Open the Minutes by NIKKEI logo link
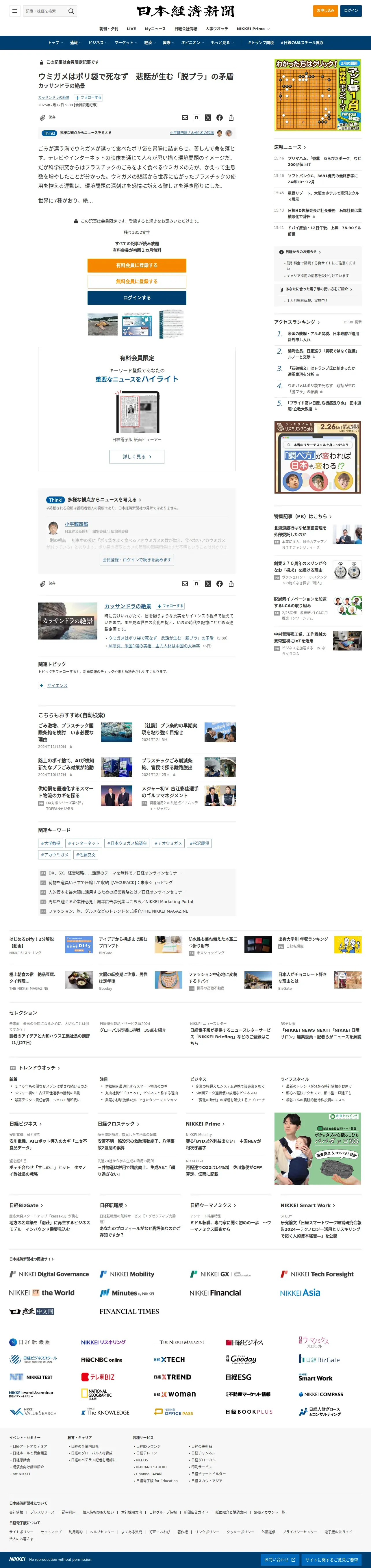The width and height of the screenshot is (371, 1568). point(127,1292)
